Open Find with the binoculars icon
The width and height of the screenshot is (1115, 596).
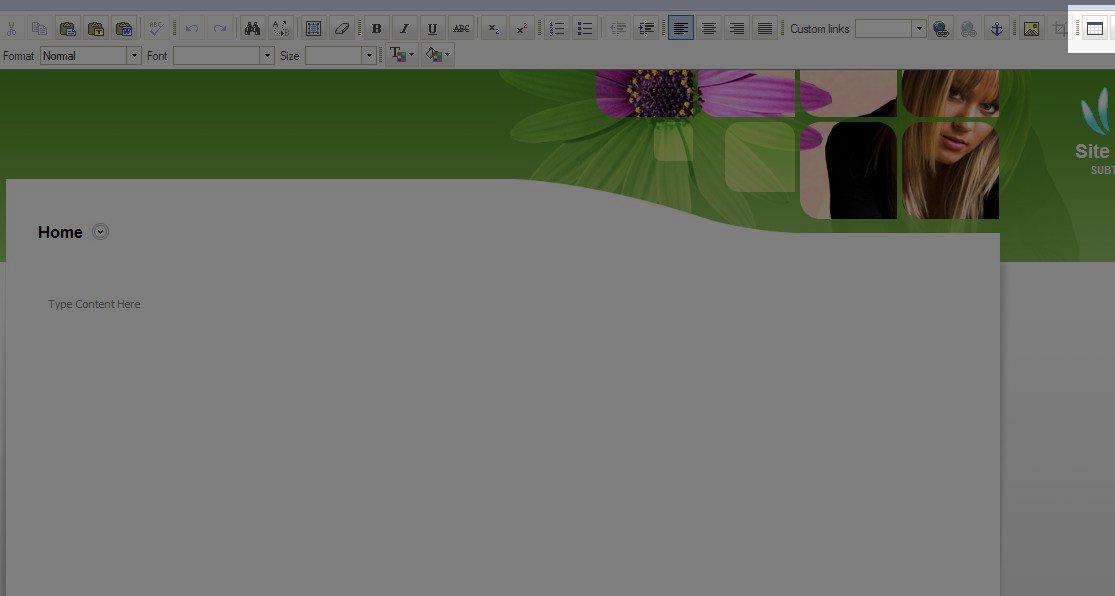pyautogui.click(x=252, y=29)
